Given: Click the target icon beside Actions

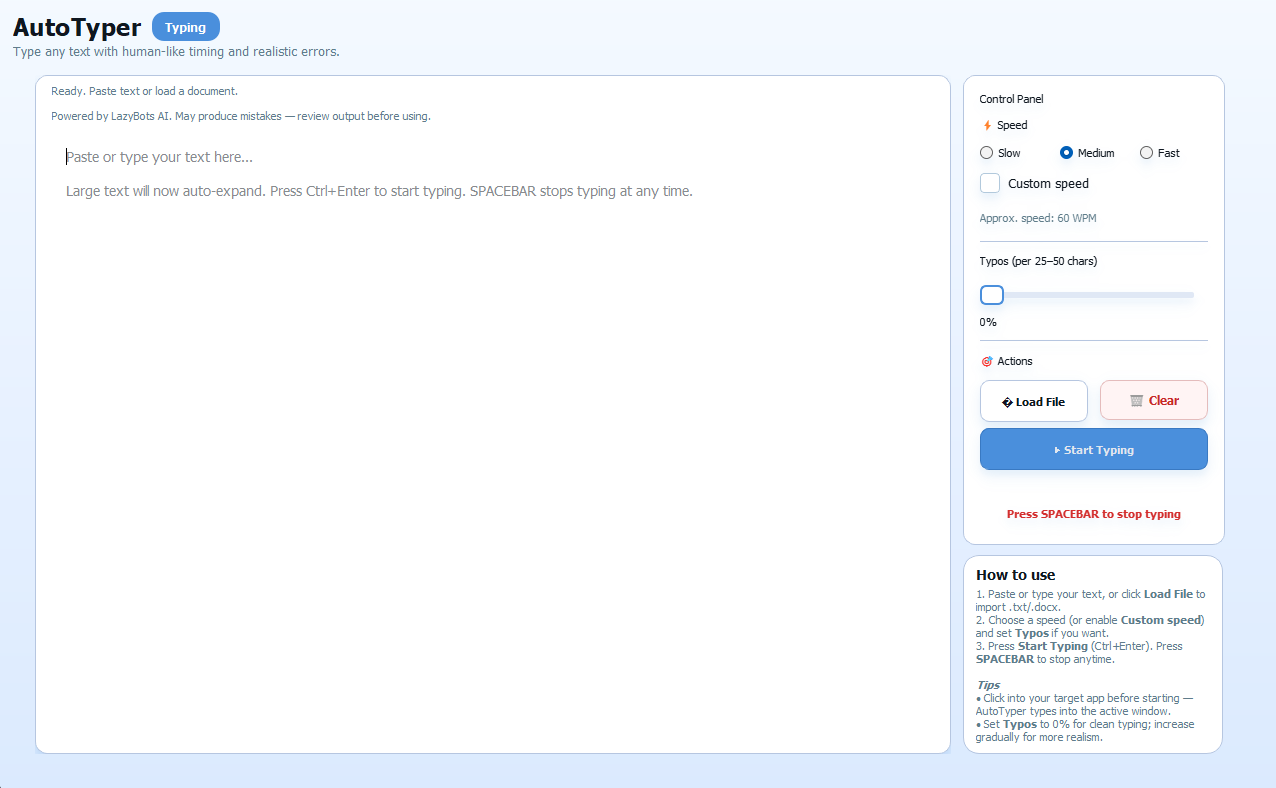Looking at the screenshot, I should pos(987,361).
